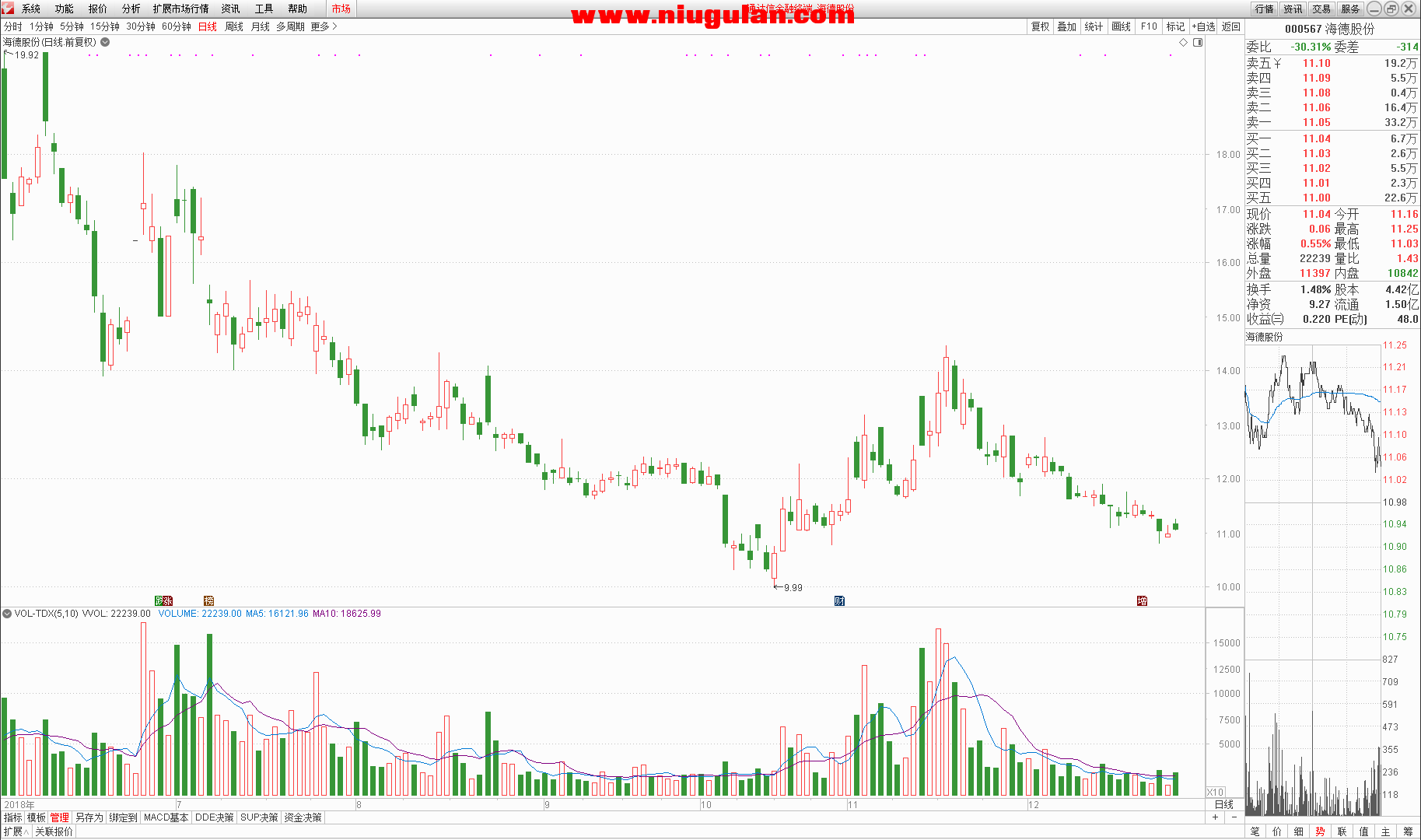Screen dimensions: 1421x840
Task: Open the 分析 menu
Action: (x=131, y=9)
